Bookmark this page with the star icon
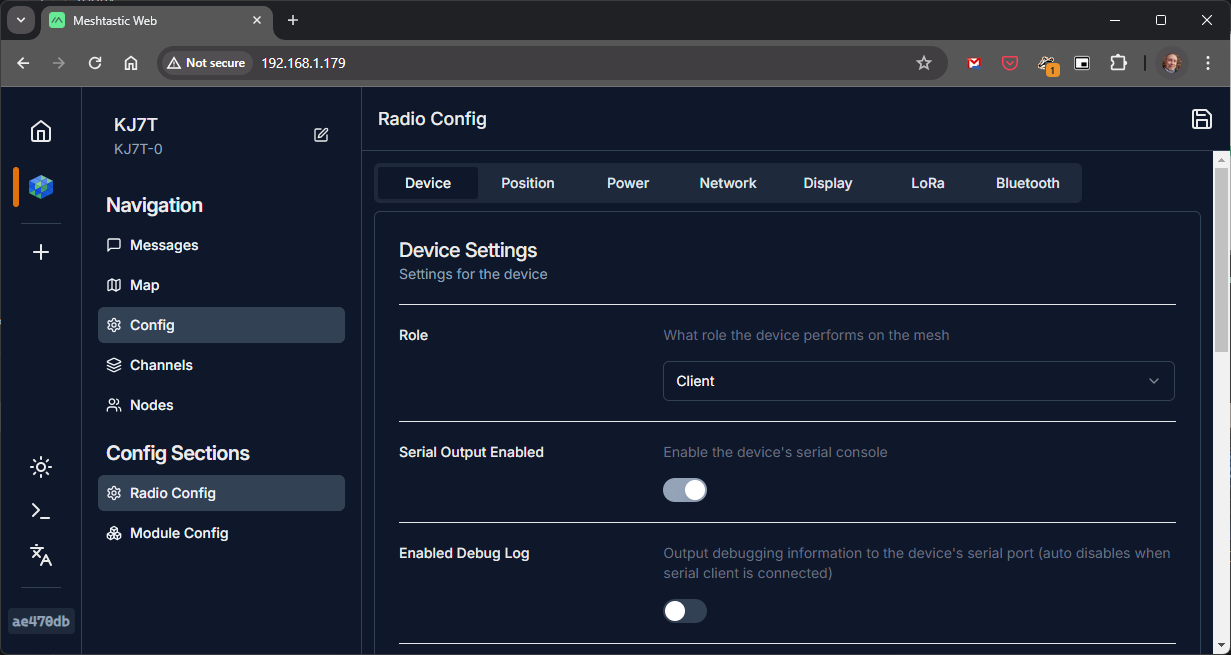Image resolution: width=1231 pixels, height=655 pixels. (x=924, y=63)
